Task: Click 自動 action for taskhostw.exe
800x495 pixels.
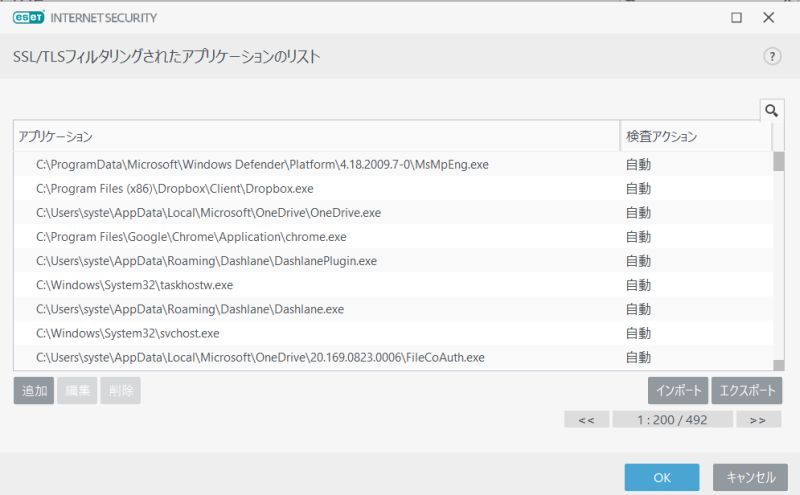Action: (638, 285)
